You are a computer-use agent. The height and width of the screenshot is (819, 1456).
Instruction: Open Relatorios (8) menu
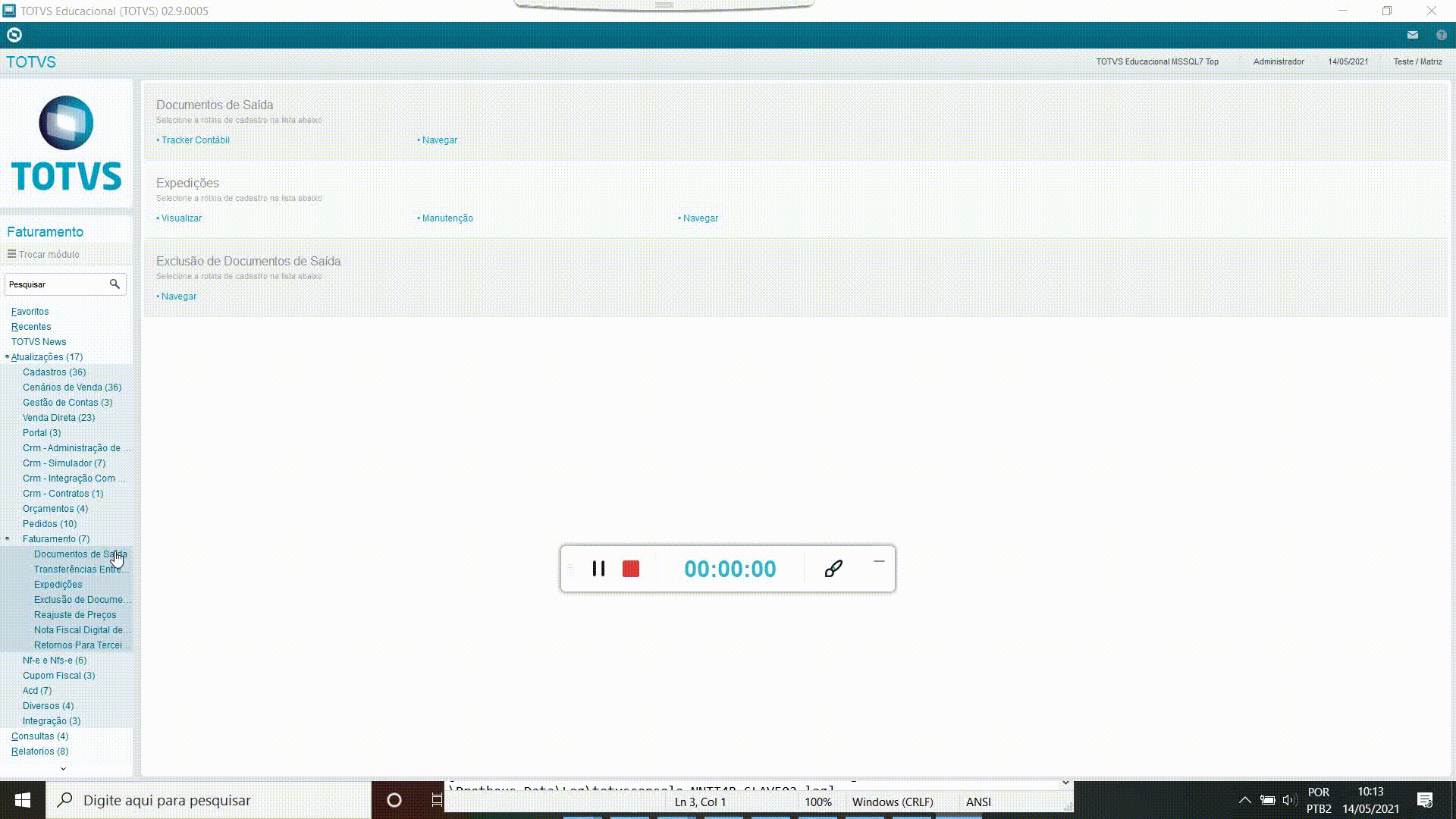[39, 752]
